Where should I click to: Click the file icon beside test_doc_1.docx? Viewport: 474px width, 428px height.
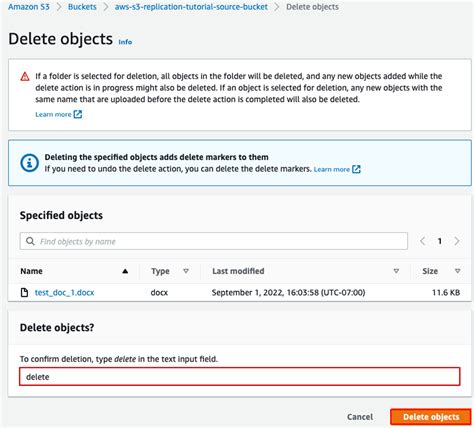click(24, 292)
